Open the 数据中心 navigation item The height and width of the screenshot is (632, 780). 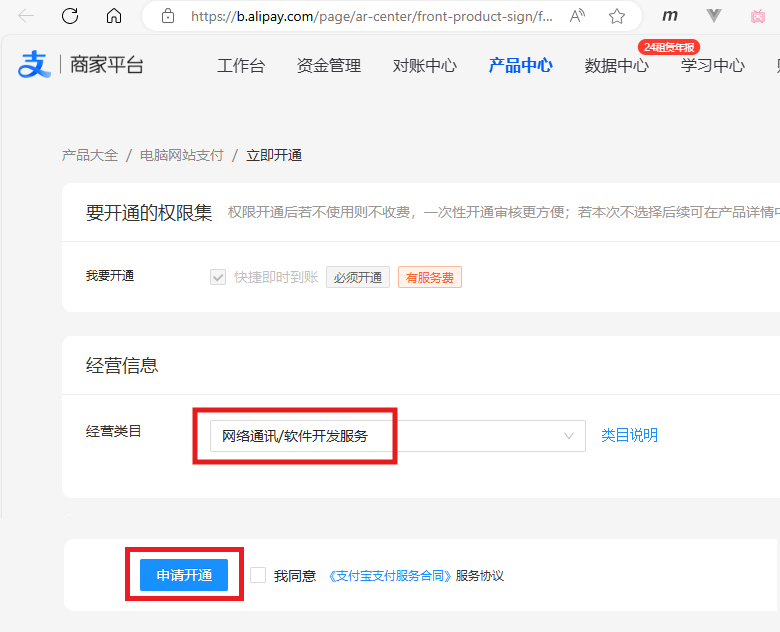(x=616, y=65)
